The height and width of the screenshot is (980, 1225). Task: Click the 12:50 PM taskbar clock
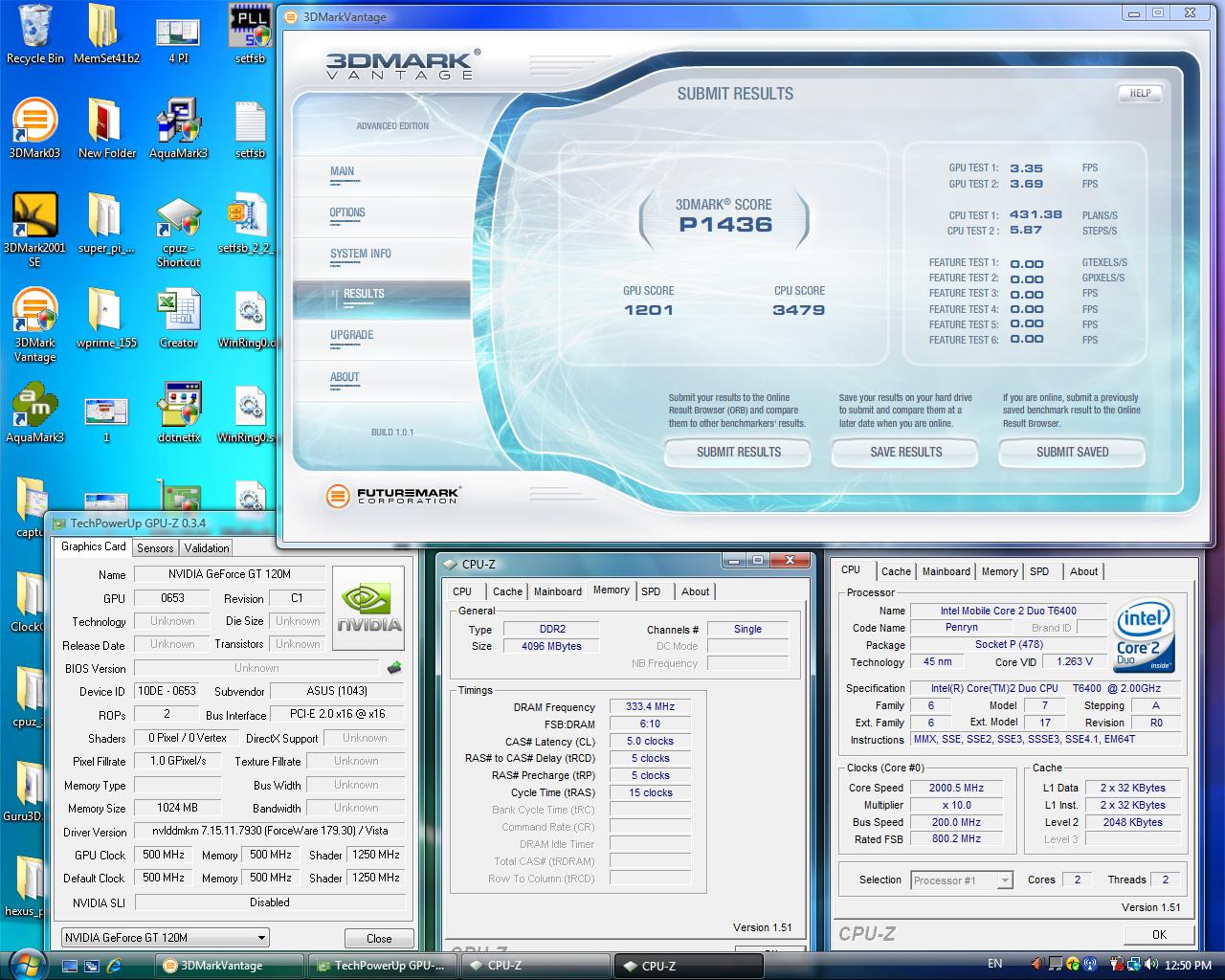(x=1188, y=965)
